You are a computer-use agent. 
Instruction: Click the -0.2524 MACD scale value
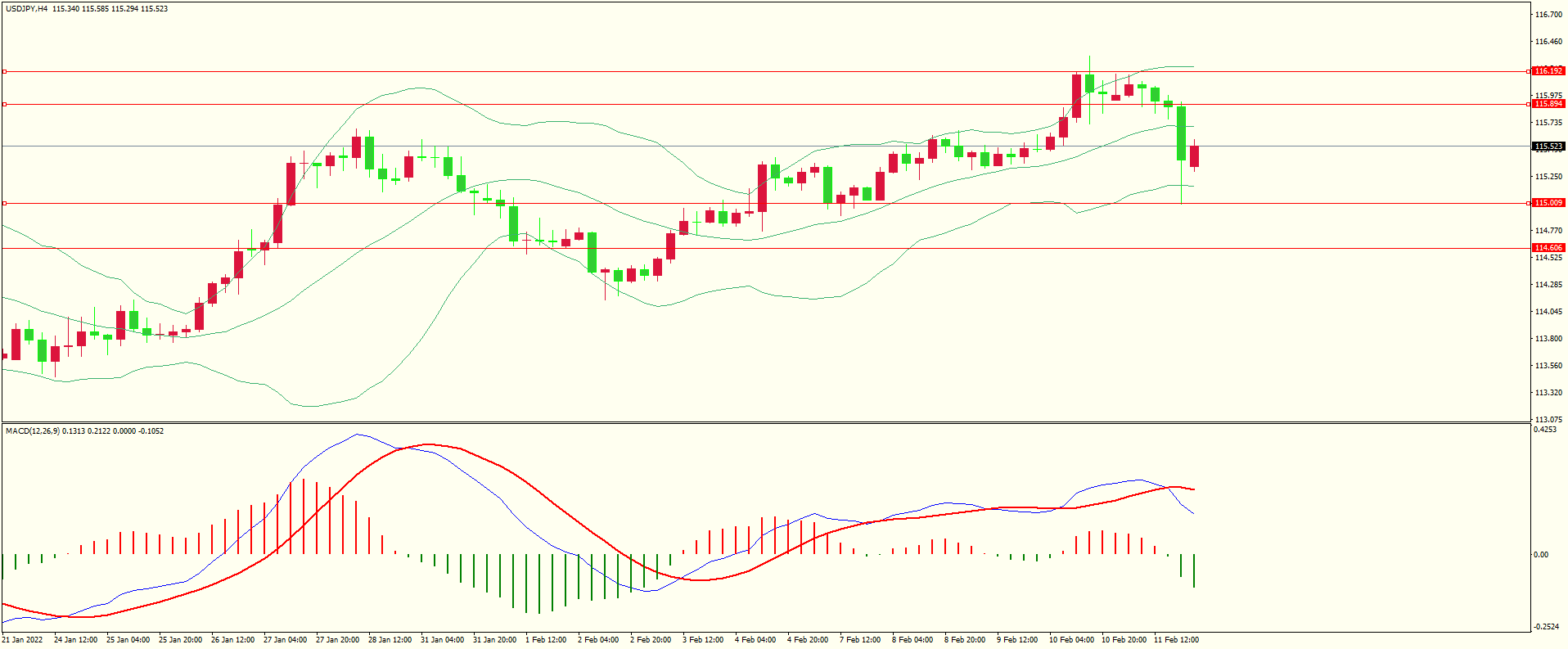(x=1545, y=627)
